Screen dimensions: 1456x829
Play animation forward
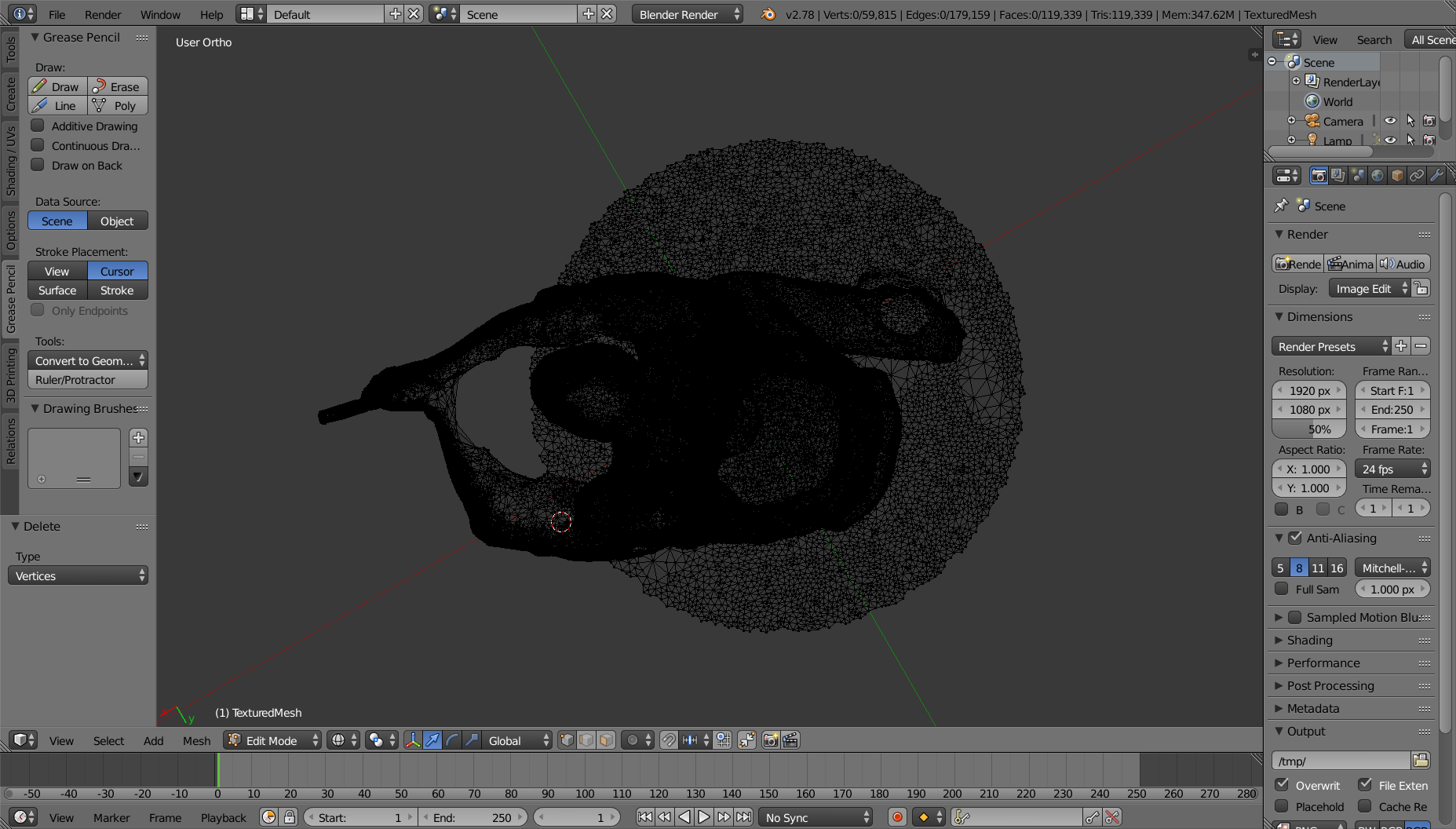tap(704, 817)
